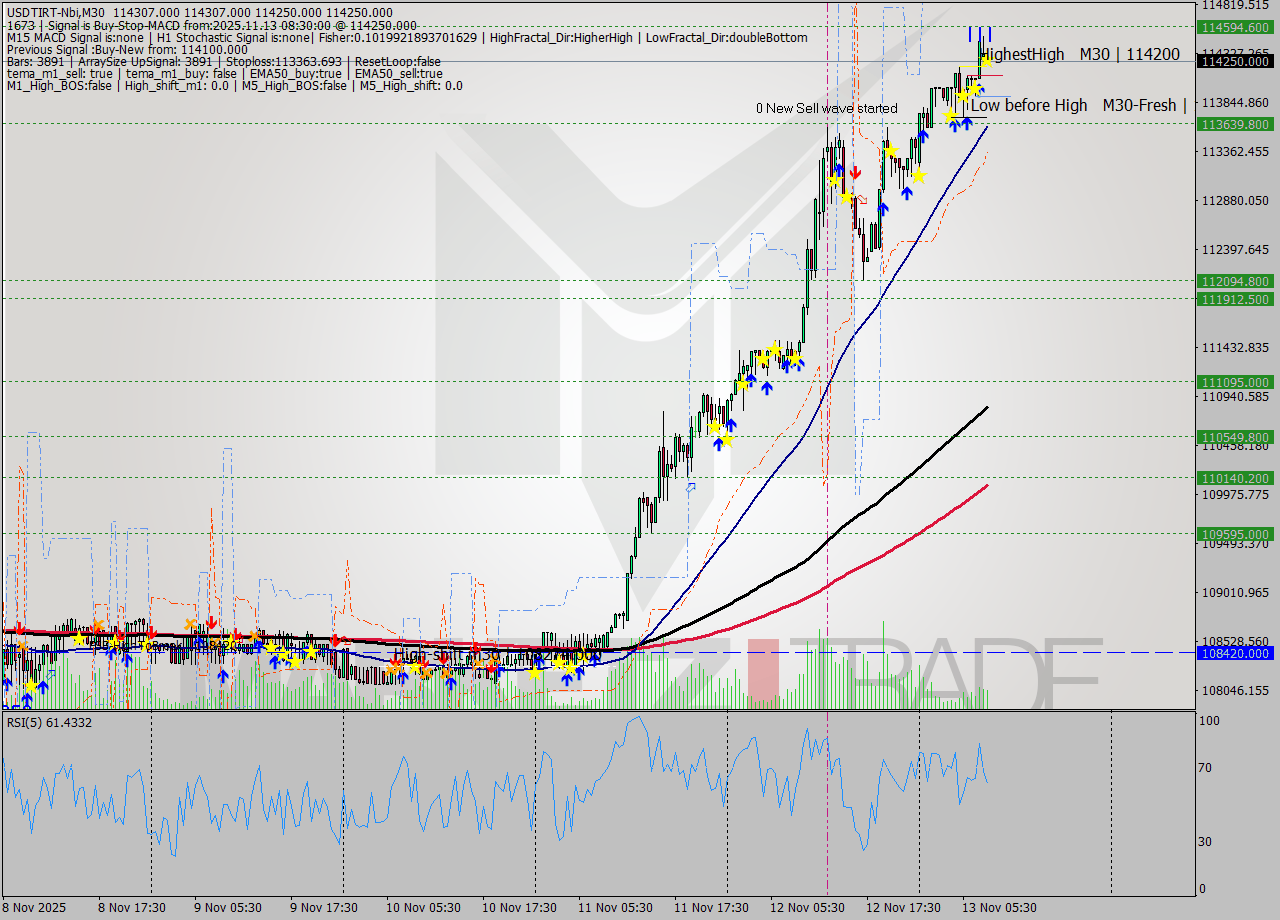Viewport: 1280px width, 920px height.
Task: Toggle the blue dashed 108420.000 line
Action: click(x=1234, y=653)
